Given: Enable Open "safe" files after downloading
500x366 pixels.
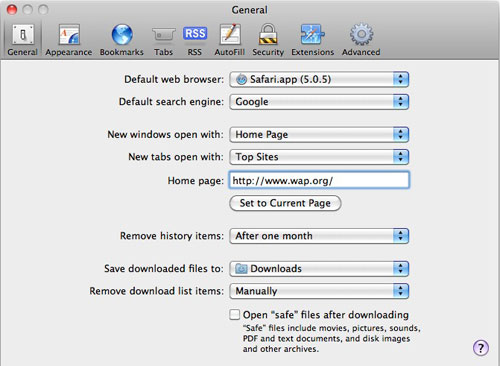Looking at the screenshot, I should pos(234,314).
